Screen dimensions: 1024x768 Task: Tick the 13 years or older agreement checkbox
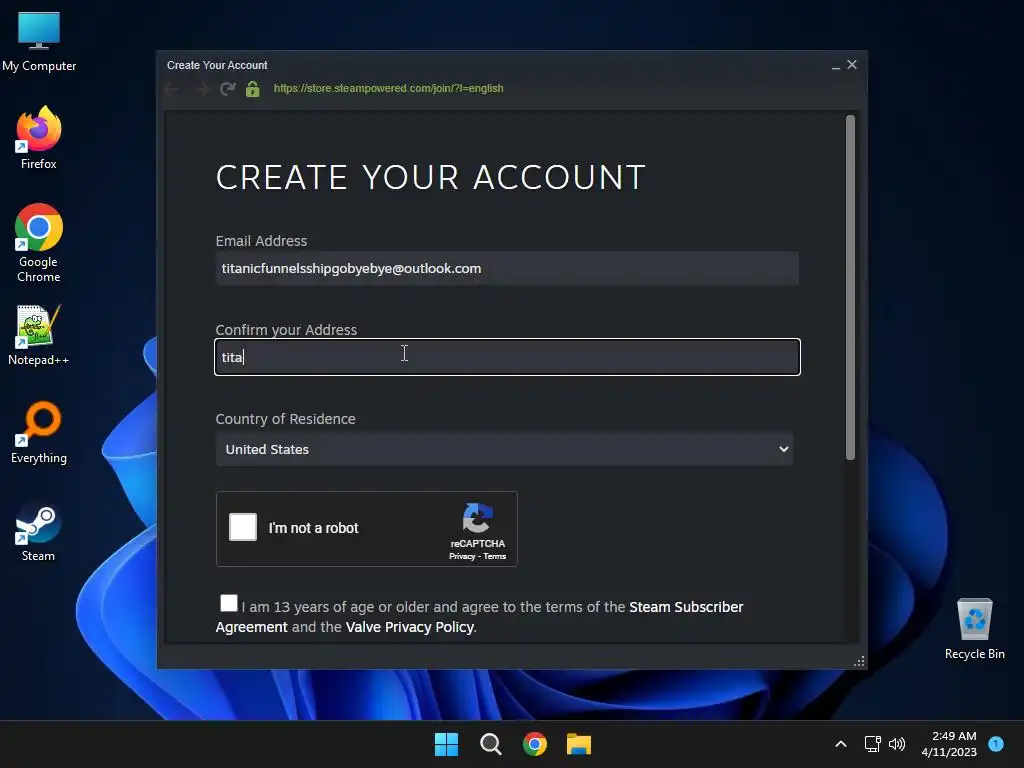point(229,603)
